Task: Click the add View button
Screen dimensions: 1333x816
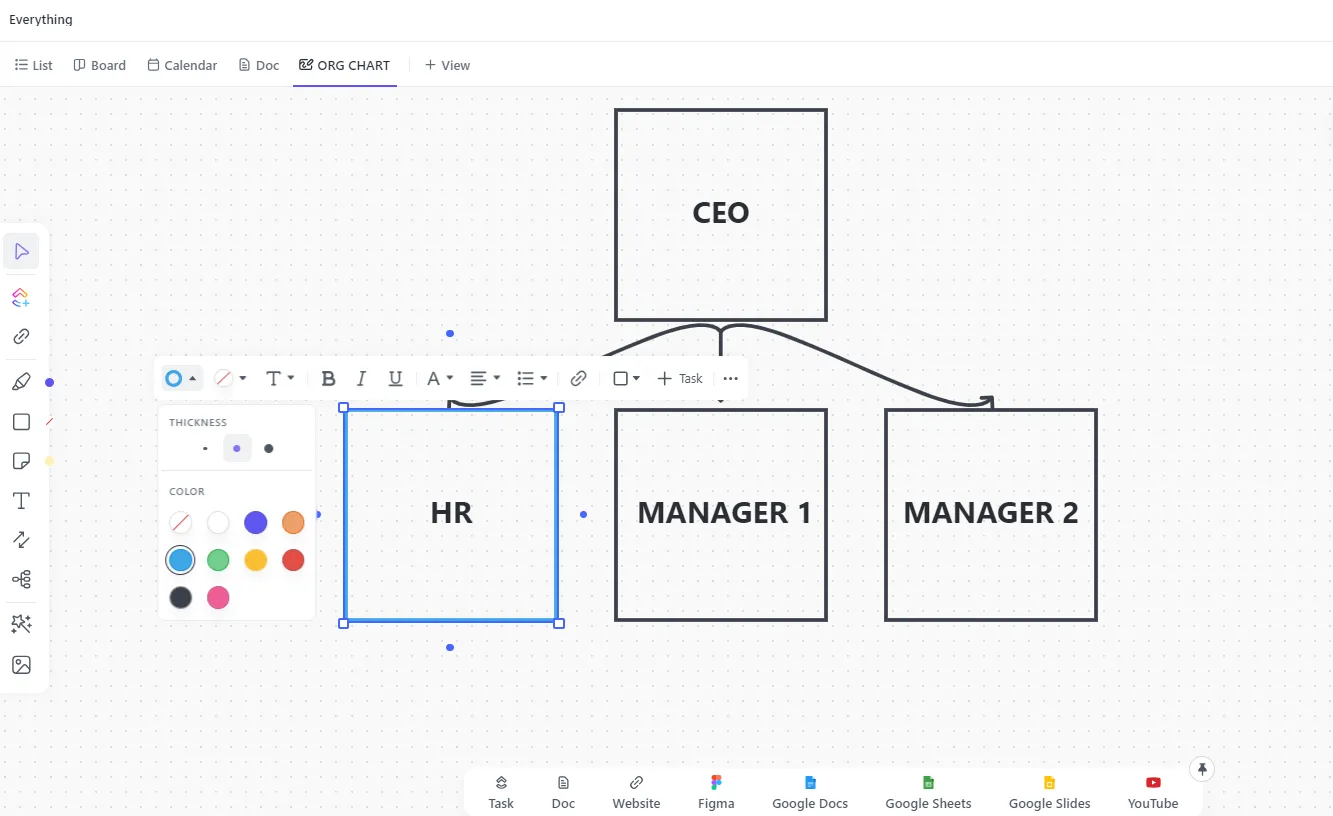Action: (447, 65)
